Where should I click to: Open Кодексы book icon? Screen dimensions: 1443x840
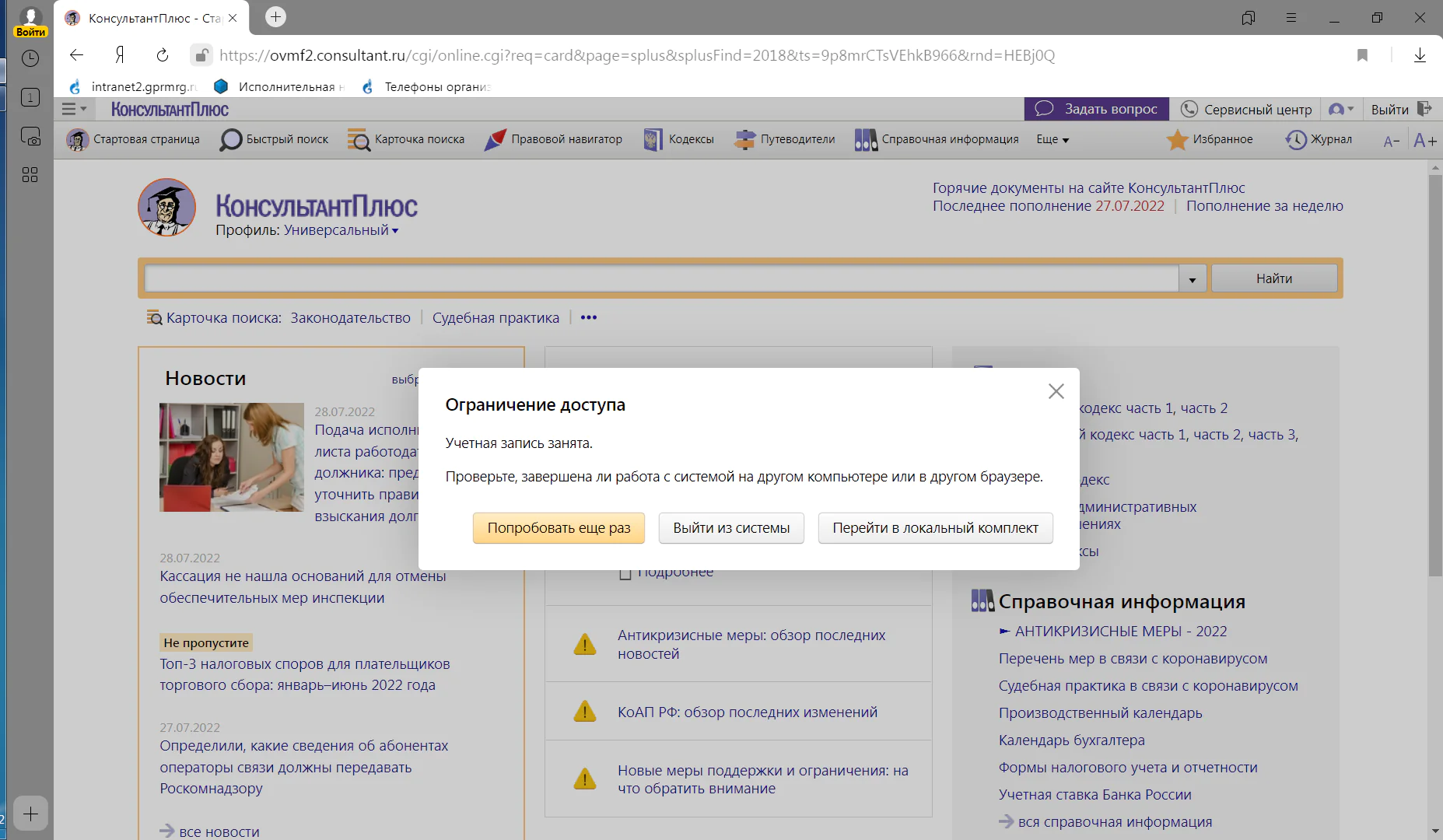pos(653,140)
